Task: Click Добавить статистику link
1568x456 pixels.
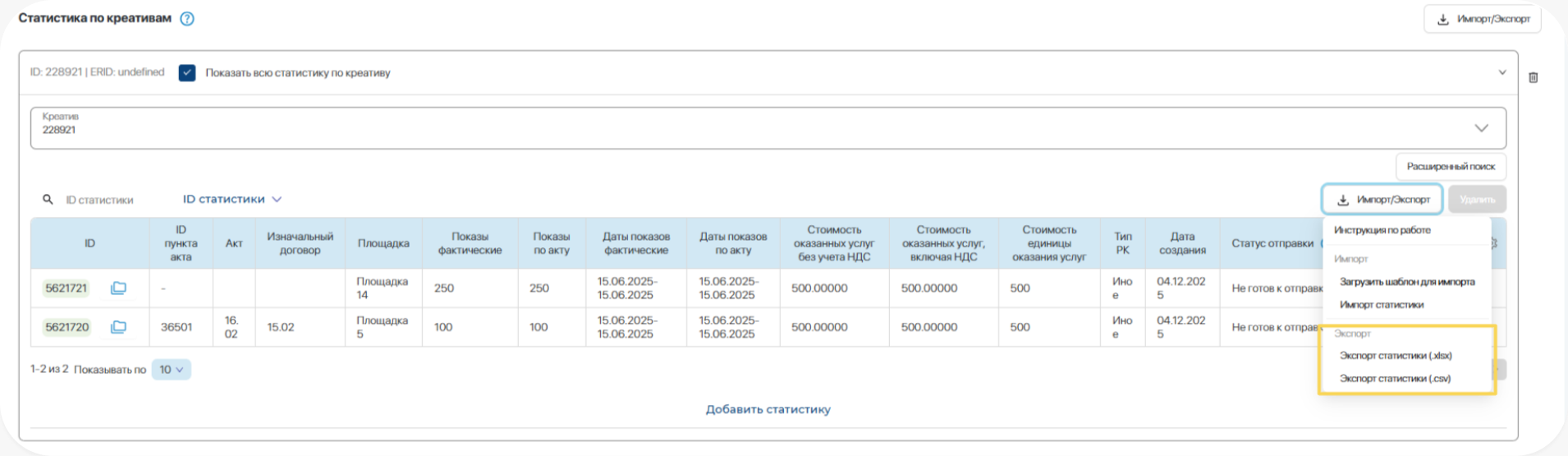Action: pyautogui.click(x=768, y=409)
